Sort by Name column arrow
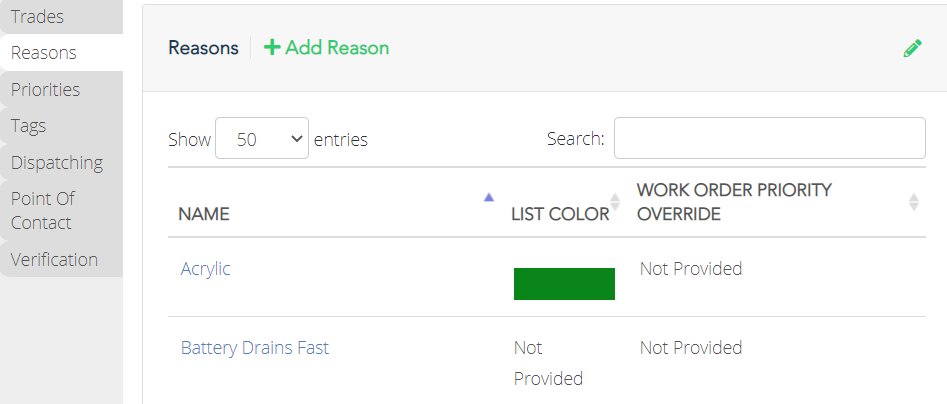 [x=489, y=197]
